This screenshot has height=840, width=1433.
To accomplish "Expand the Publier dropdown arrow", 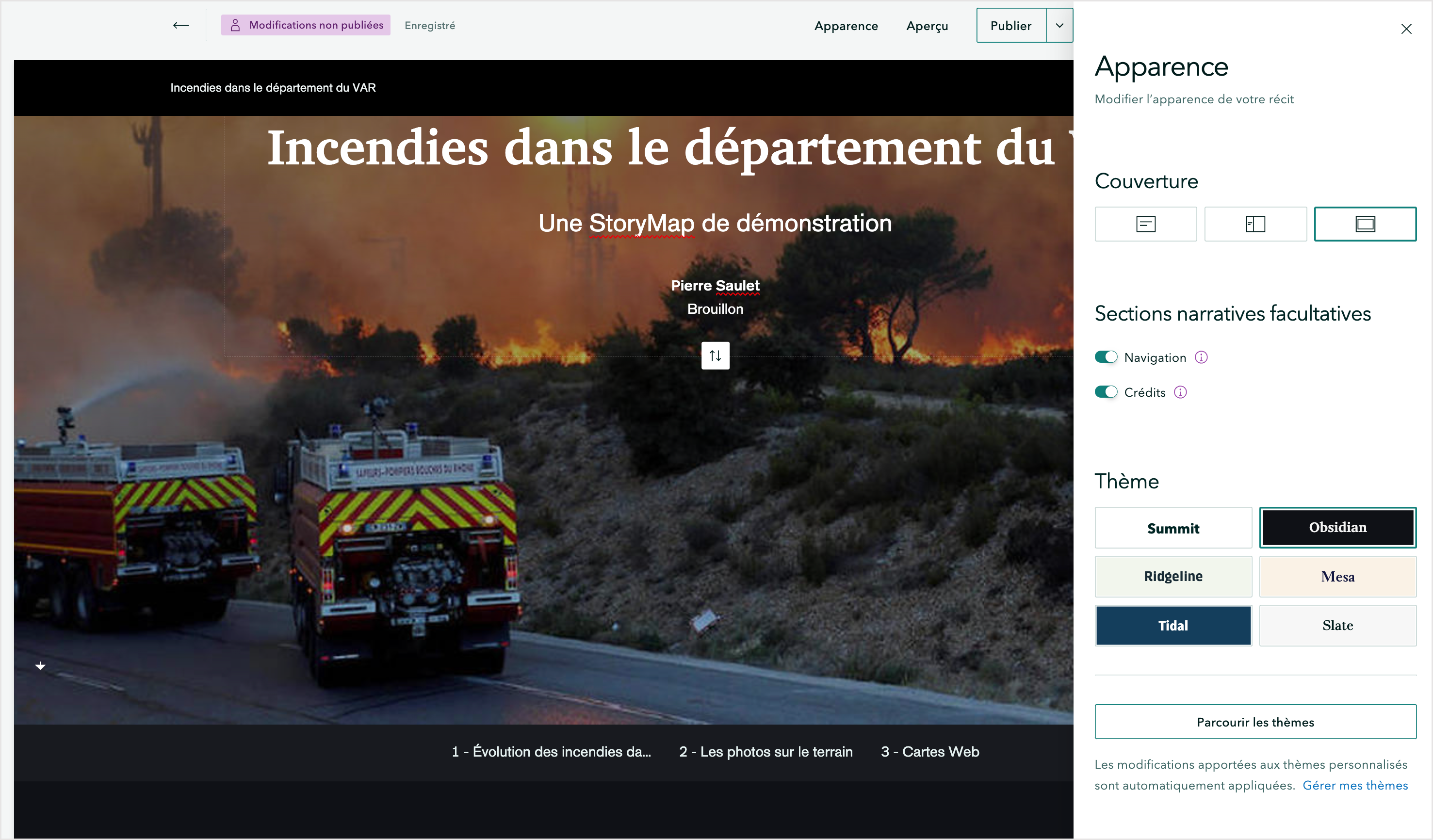I will tap(1059, 26).
